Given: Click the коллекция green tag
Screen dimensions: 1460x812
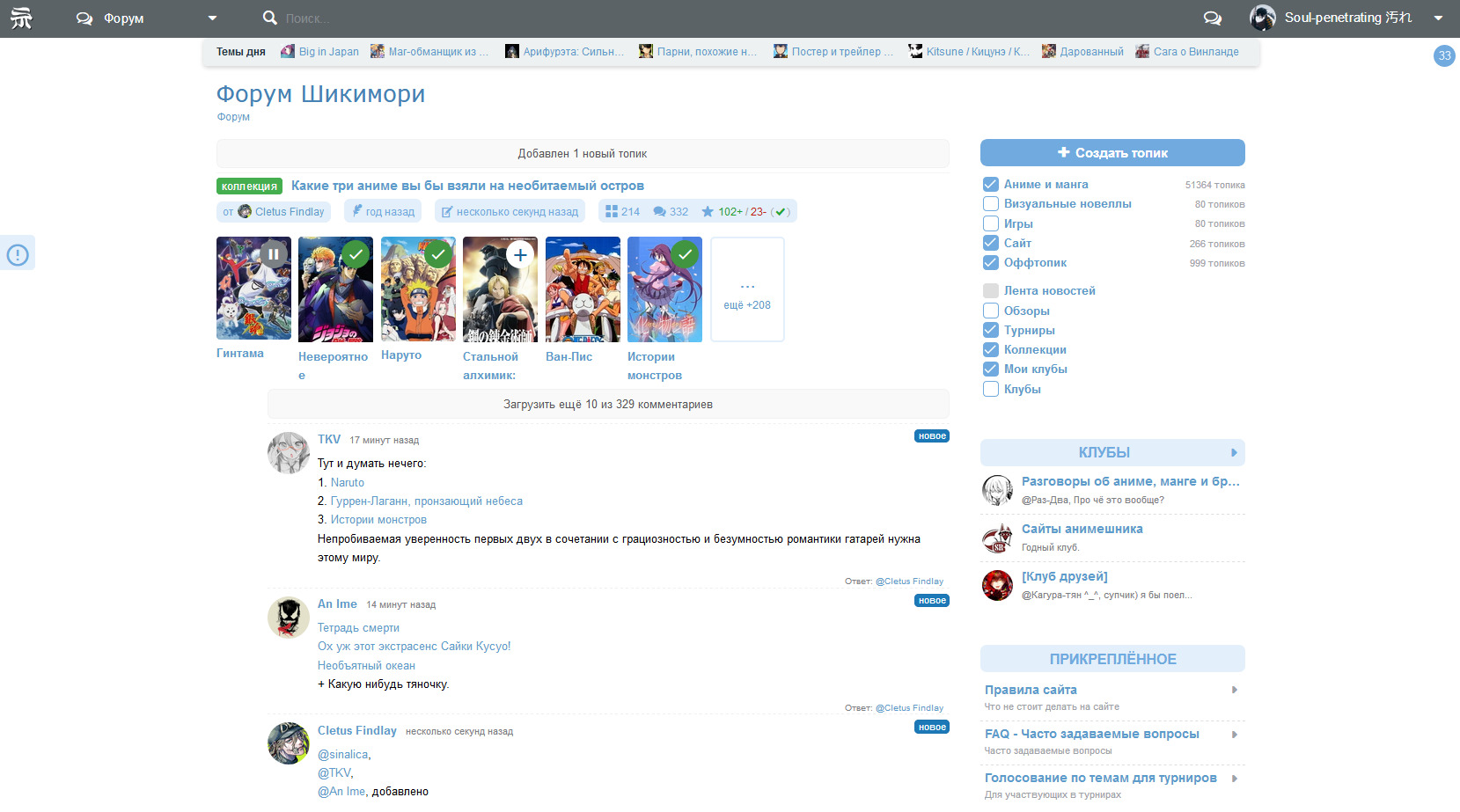Looking at the screenshot, I should click(249, 186).
